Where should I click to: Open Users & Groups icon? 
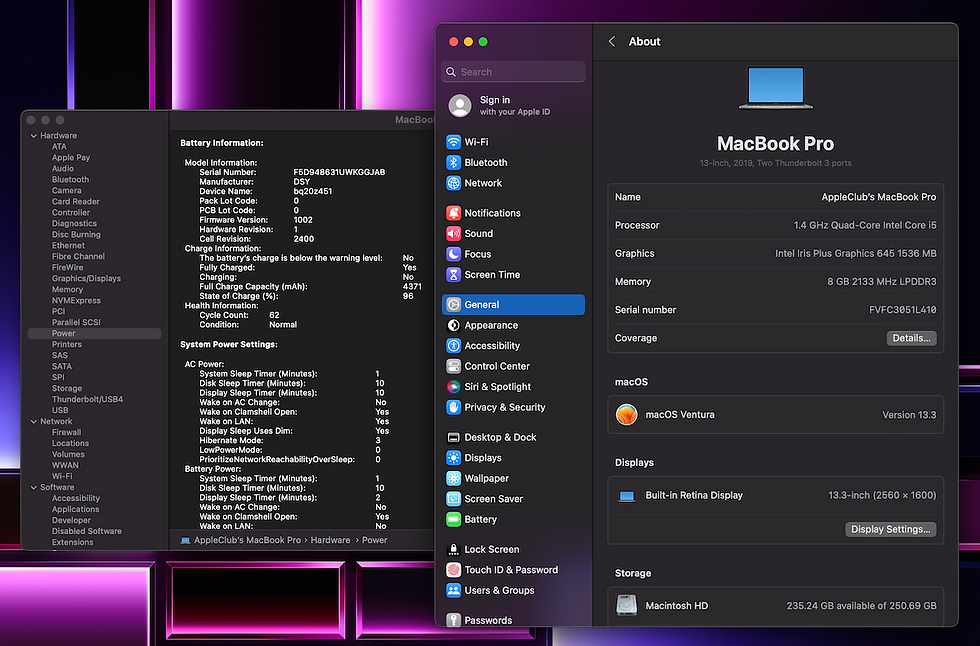pos(453,590)
